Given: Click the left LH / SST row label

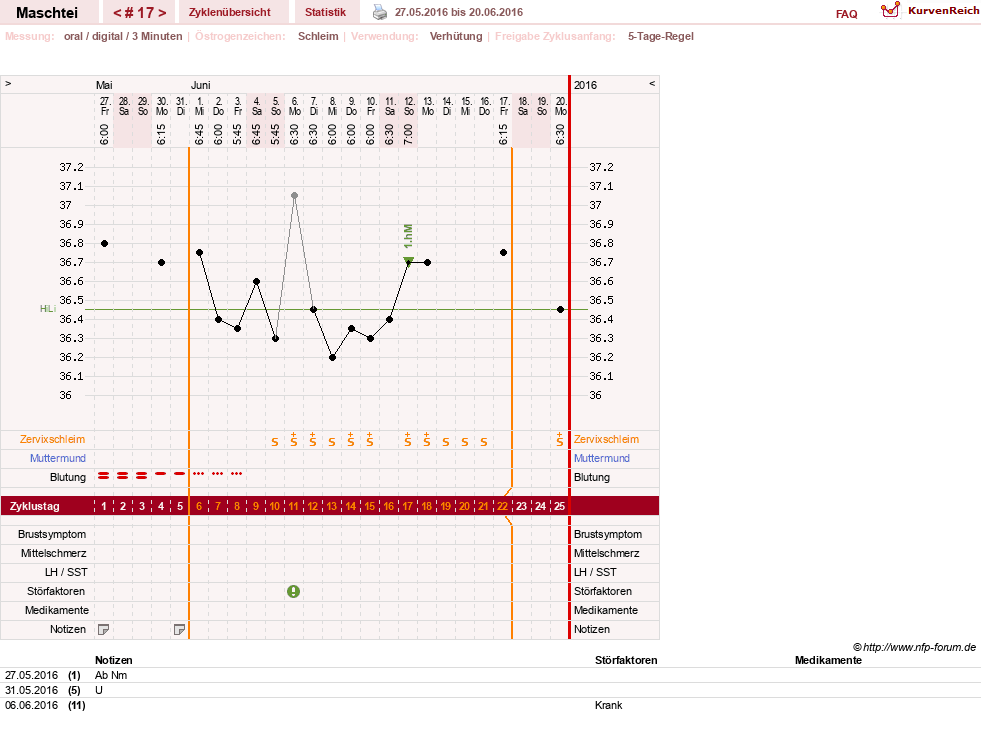Looking at the screenshot, I should pos(66,572).
